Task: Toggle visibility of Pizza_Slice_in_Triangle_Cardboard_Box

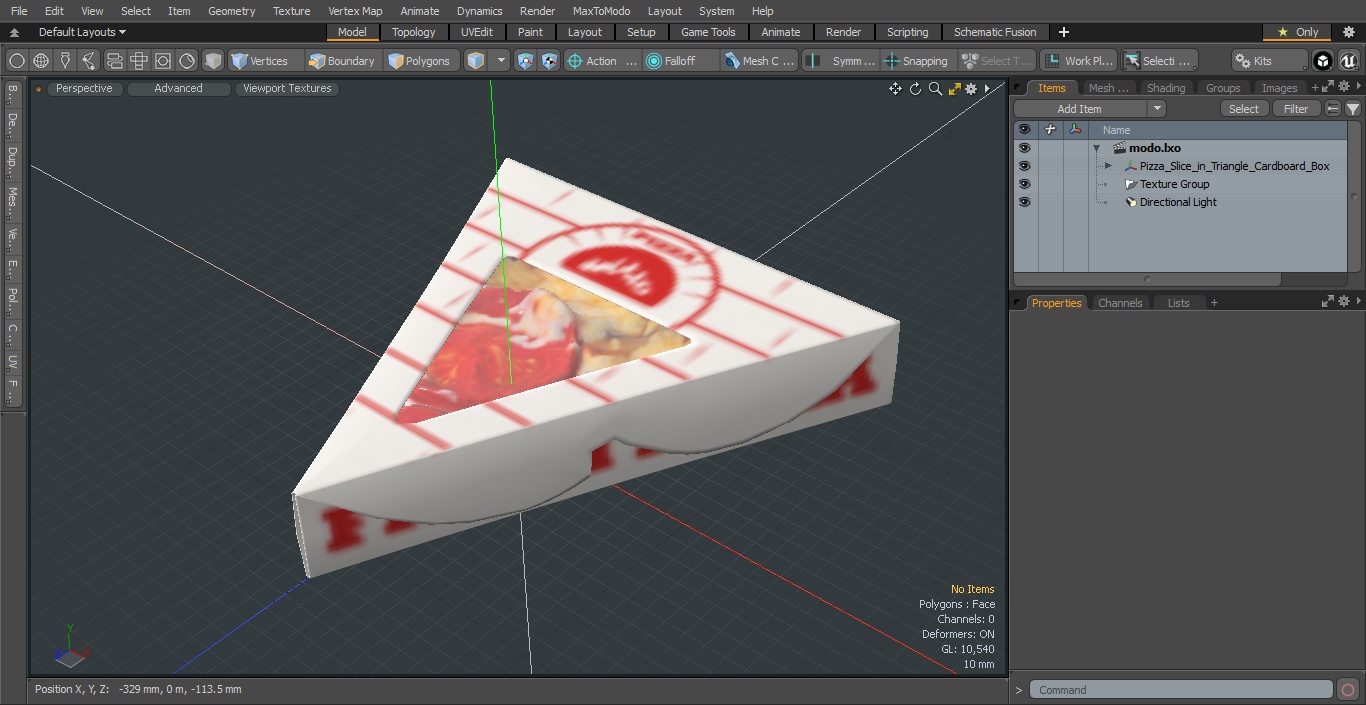Action: tap(1024, 166)
